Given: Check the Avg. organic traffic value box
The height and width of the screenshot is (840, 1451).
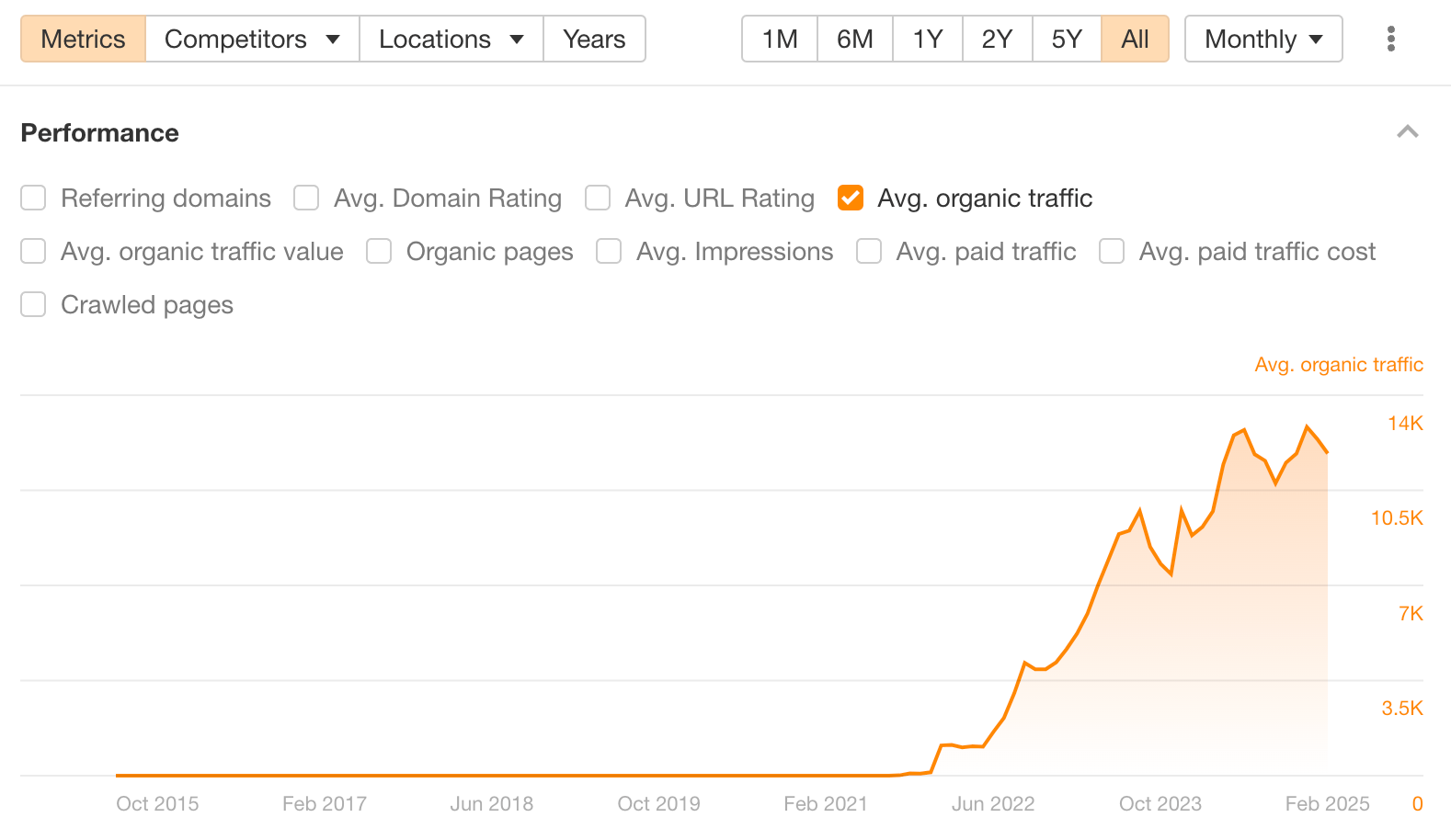Looking at the screenshot, I should coord(33,251).
